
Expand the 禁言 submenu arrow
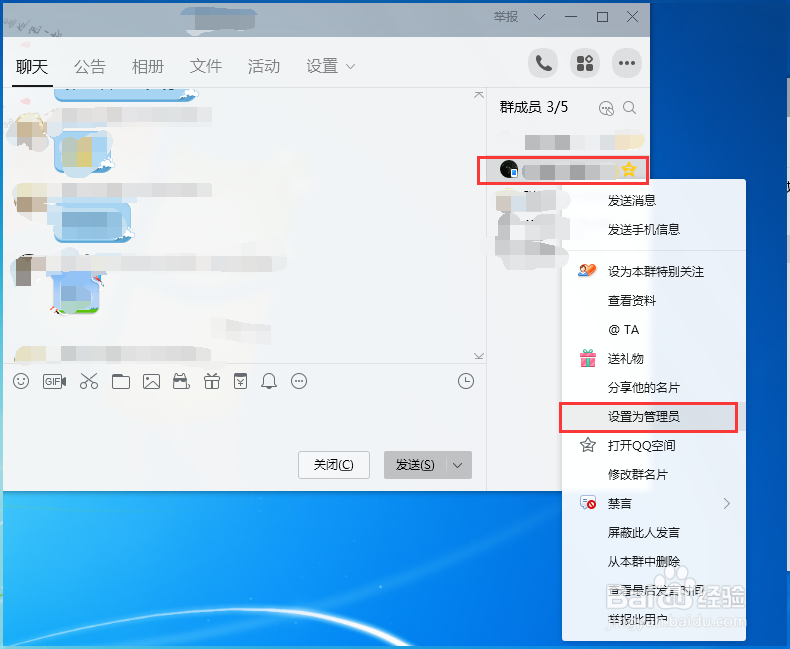[x=727, y=503]
